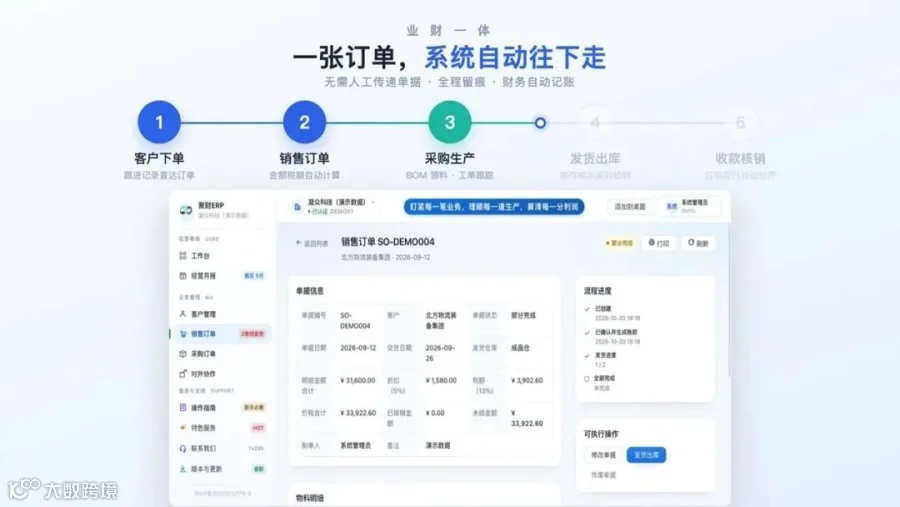Click the 成品仓 warehouse value

[520, 348]
